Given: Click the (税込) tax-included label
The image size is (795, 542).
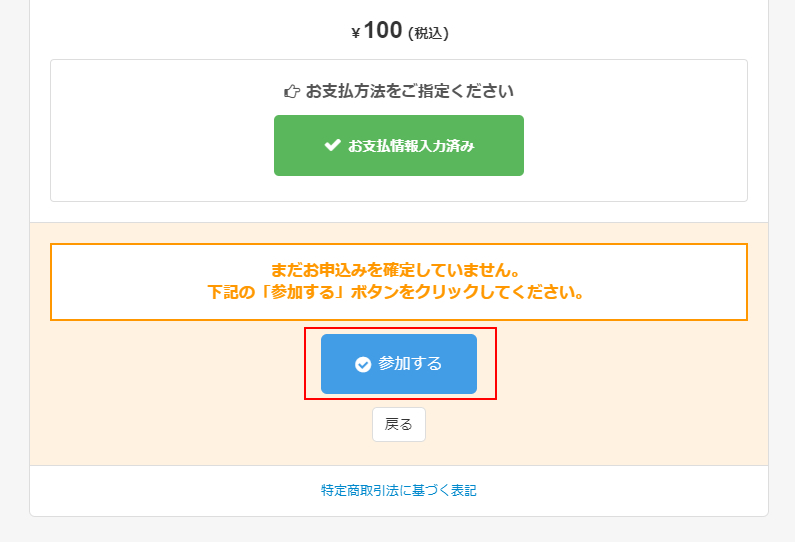Looking at the screenshot, I should (428, 33).
